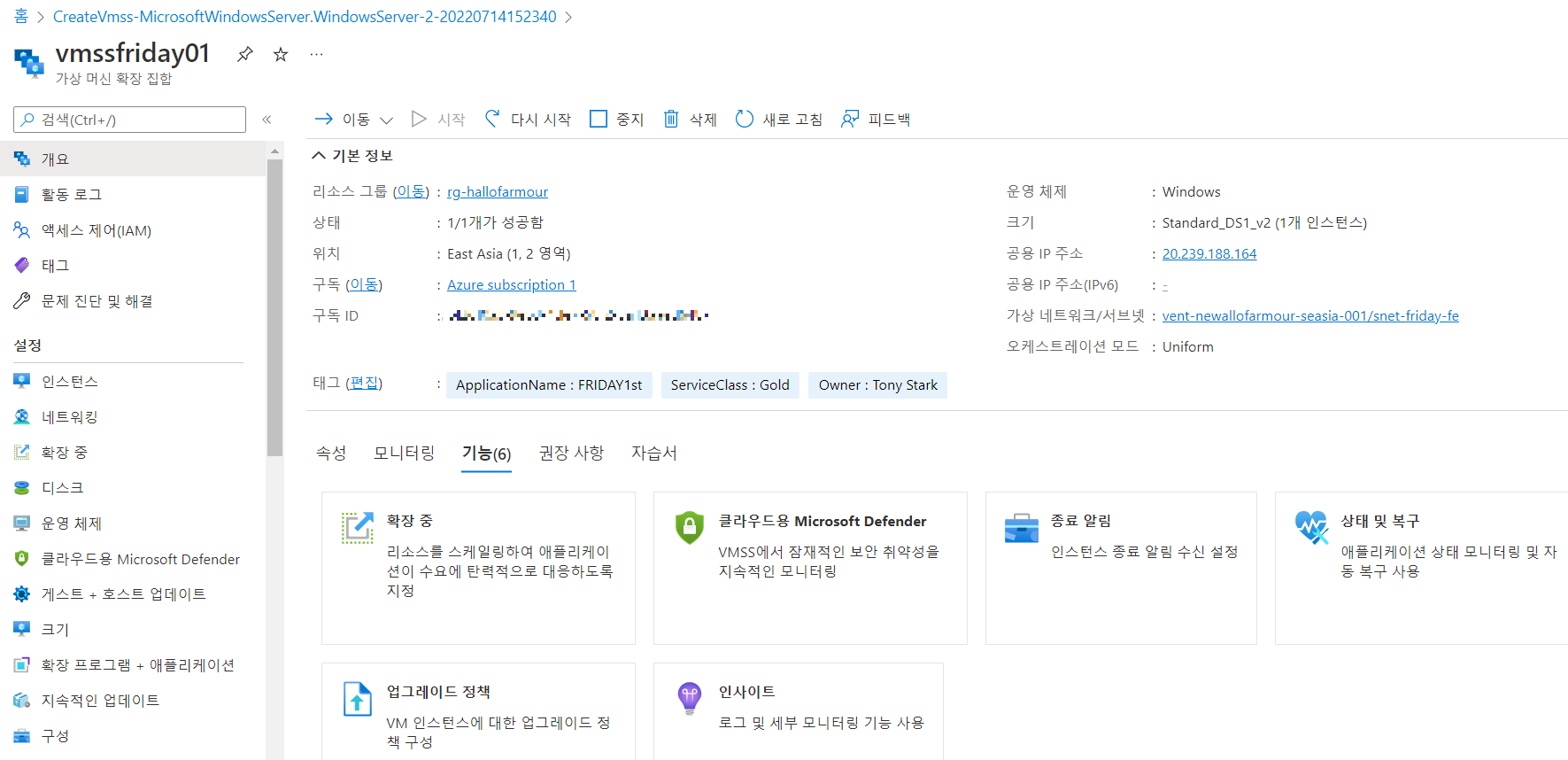
Task: Click the 시작 play button
Action: click(438, 119)
